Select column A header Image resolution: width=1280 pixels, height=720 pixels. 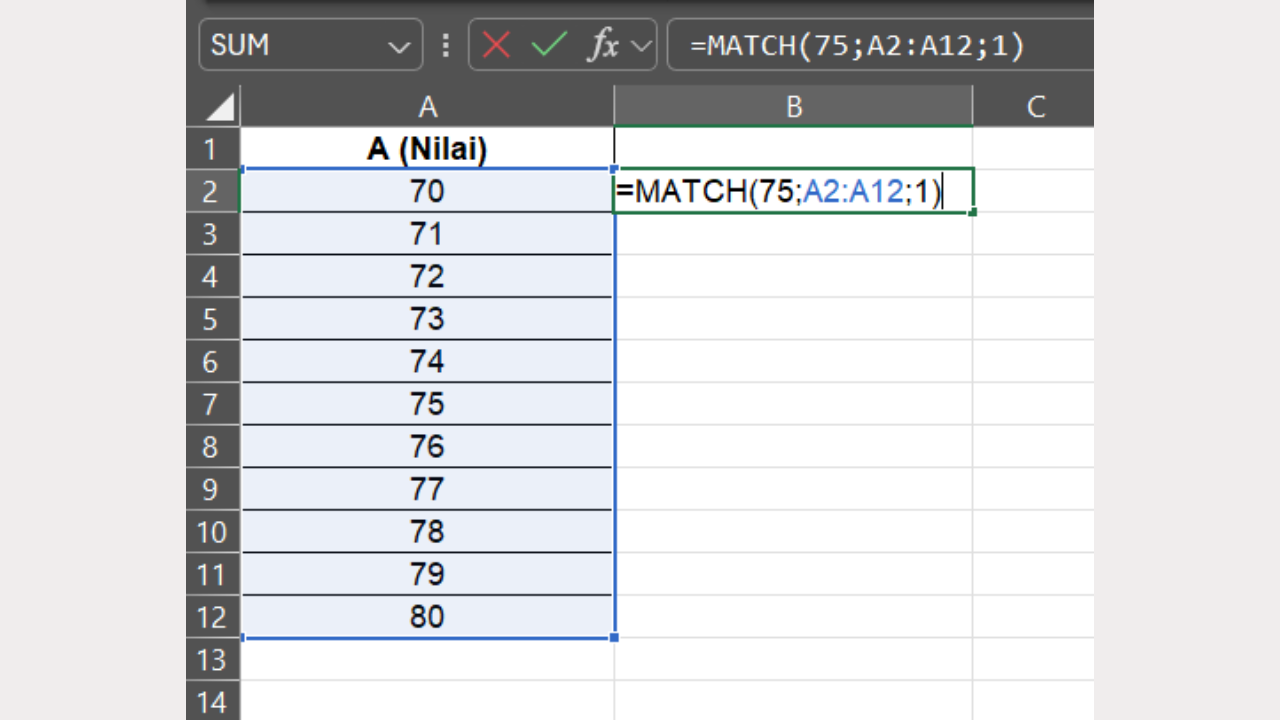[427, 106]
